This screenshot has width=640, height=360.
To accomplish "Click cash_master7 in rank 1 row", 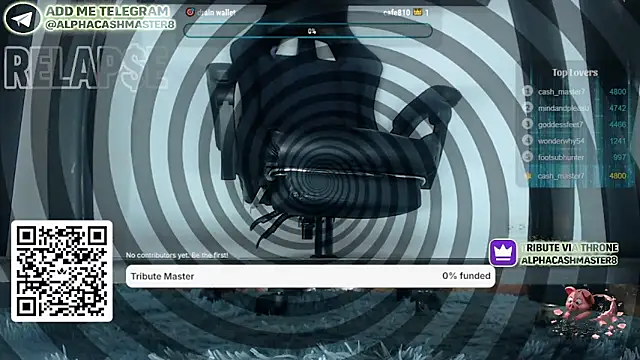I will tap(561, 92).
